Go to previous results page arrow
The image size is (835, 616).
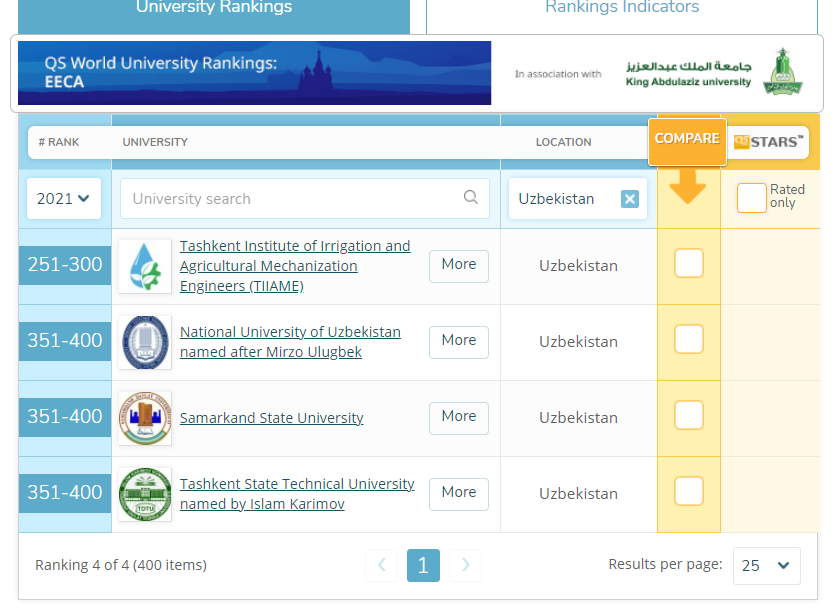pyautogui.click(x=381, y=566)
